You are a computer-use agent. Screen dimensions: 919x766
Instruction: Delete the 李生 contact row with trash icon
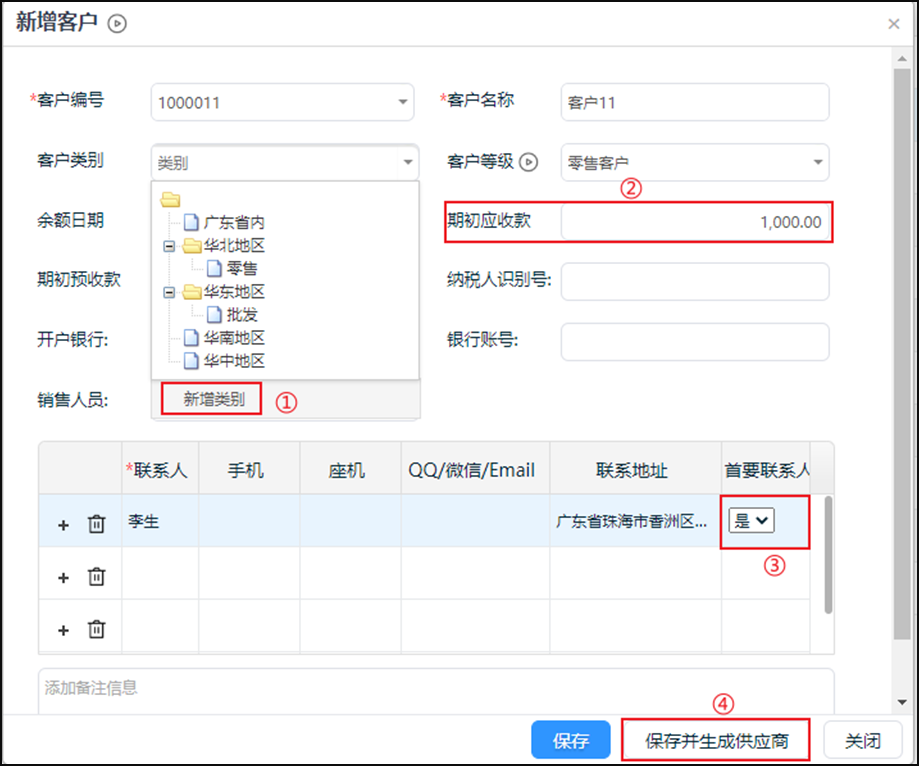pos(96,524)
